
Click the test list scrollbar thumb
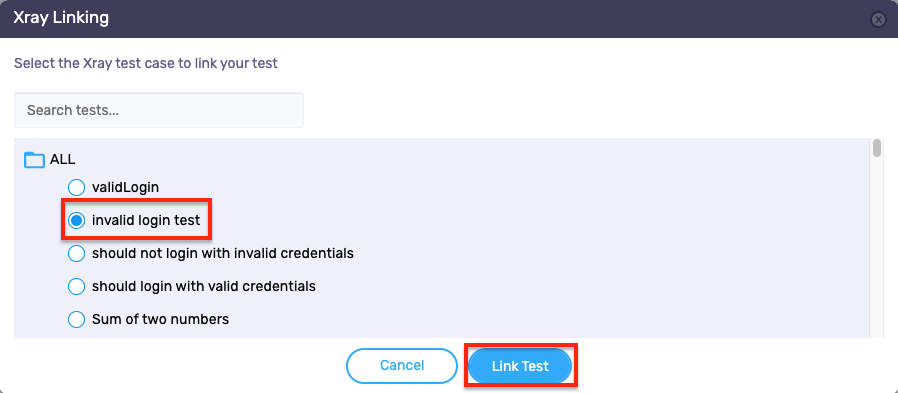pyautogui.click(x=877, y=147)
